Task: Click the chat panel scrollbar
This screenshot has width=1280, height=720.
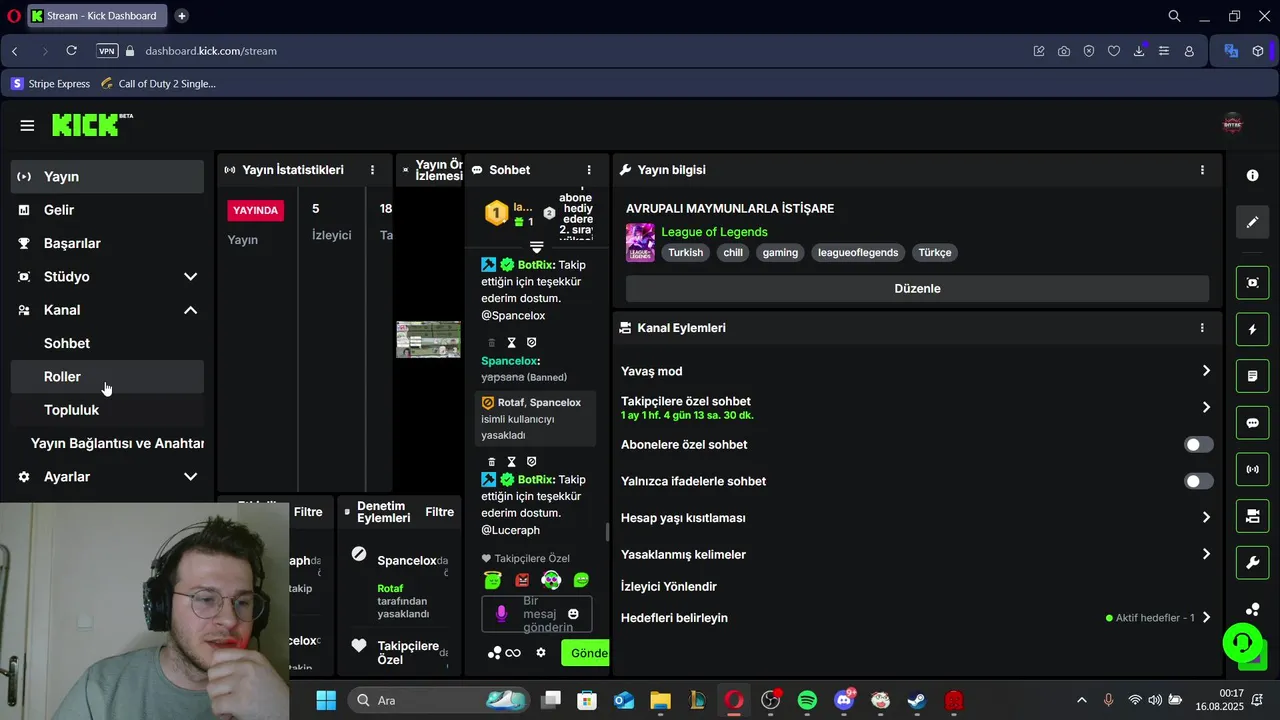Action: click(x=606, y=530)
